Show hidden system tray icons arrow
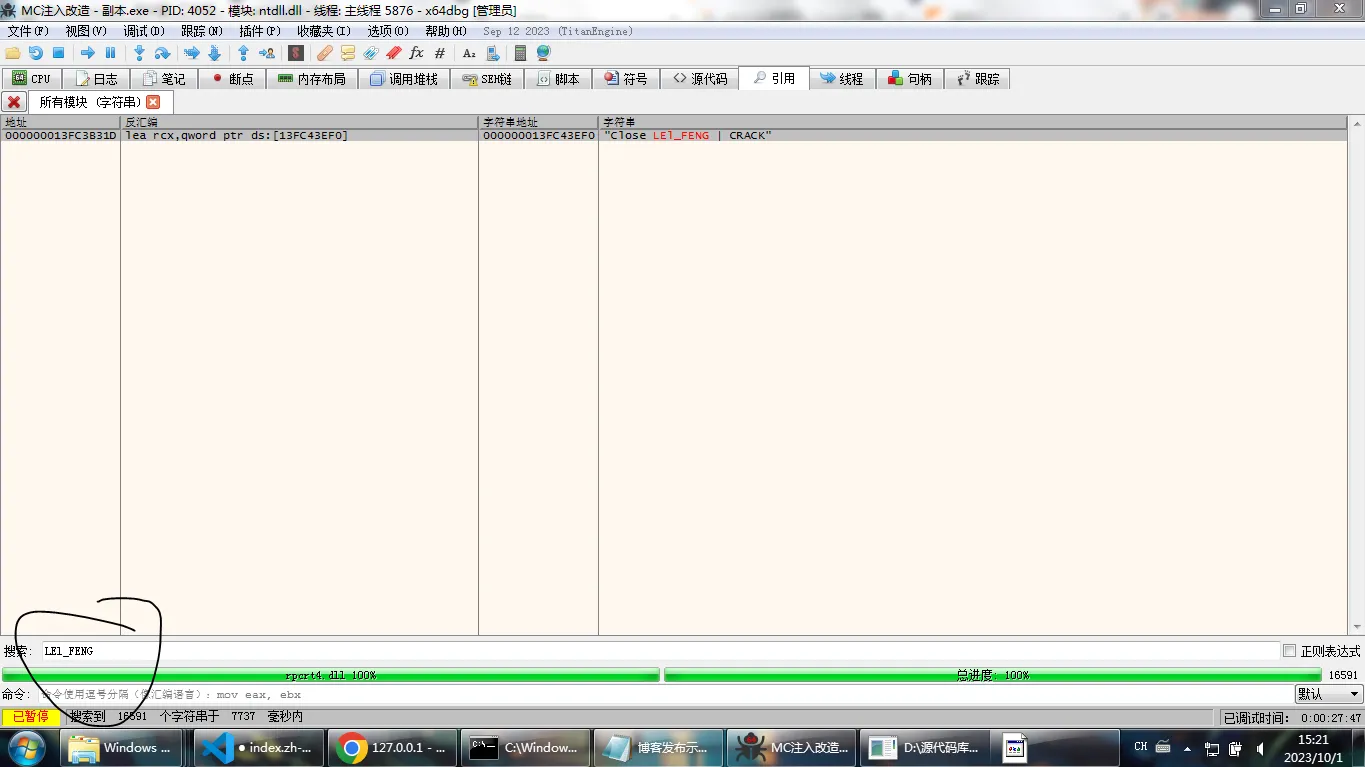The width and height of the screenshot is (1365, 767). coord(1187,748)
